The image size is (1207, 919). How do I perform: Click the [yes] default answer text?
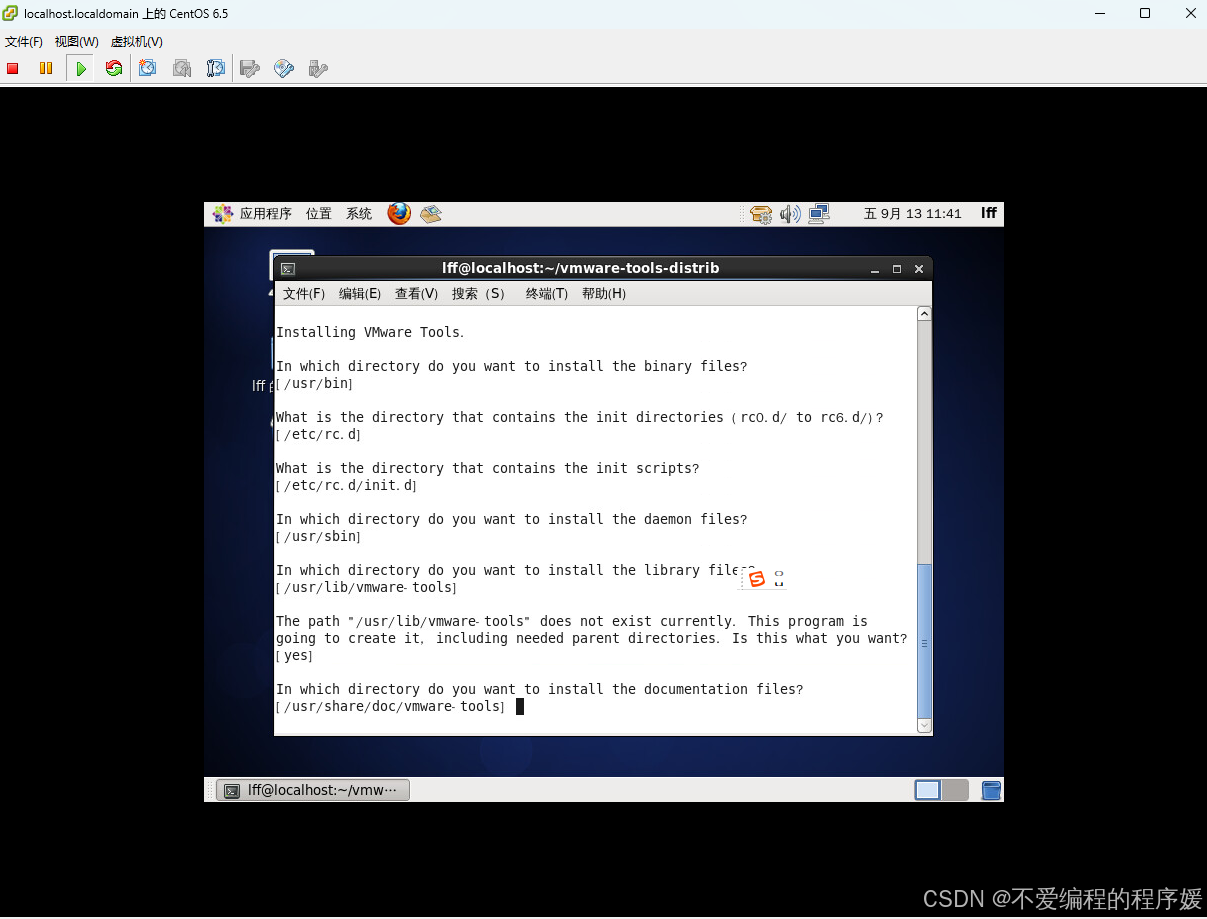click(294, 656)
